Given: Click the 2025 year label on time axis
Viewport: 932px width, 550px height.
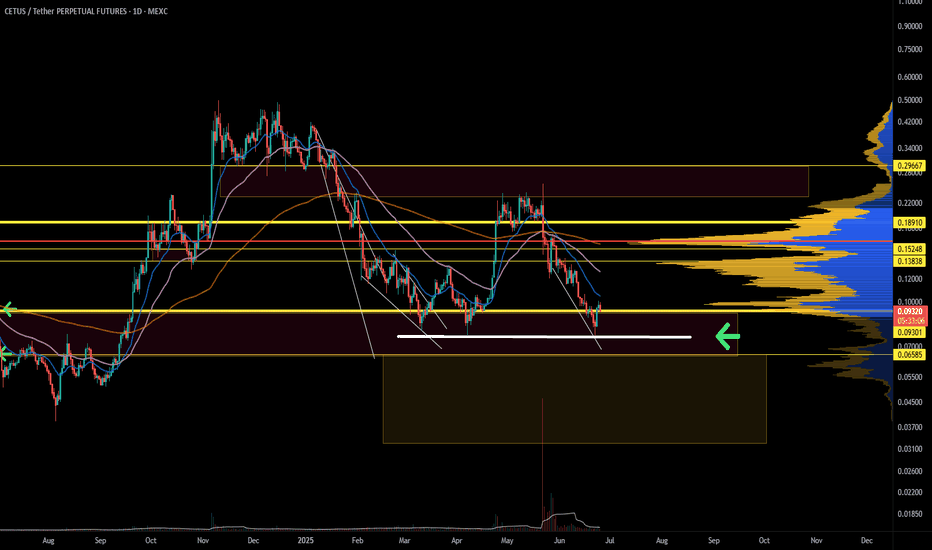Looking at the screenshot, I should pos(306,540).
